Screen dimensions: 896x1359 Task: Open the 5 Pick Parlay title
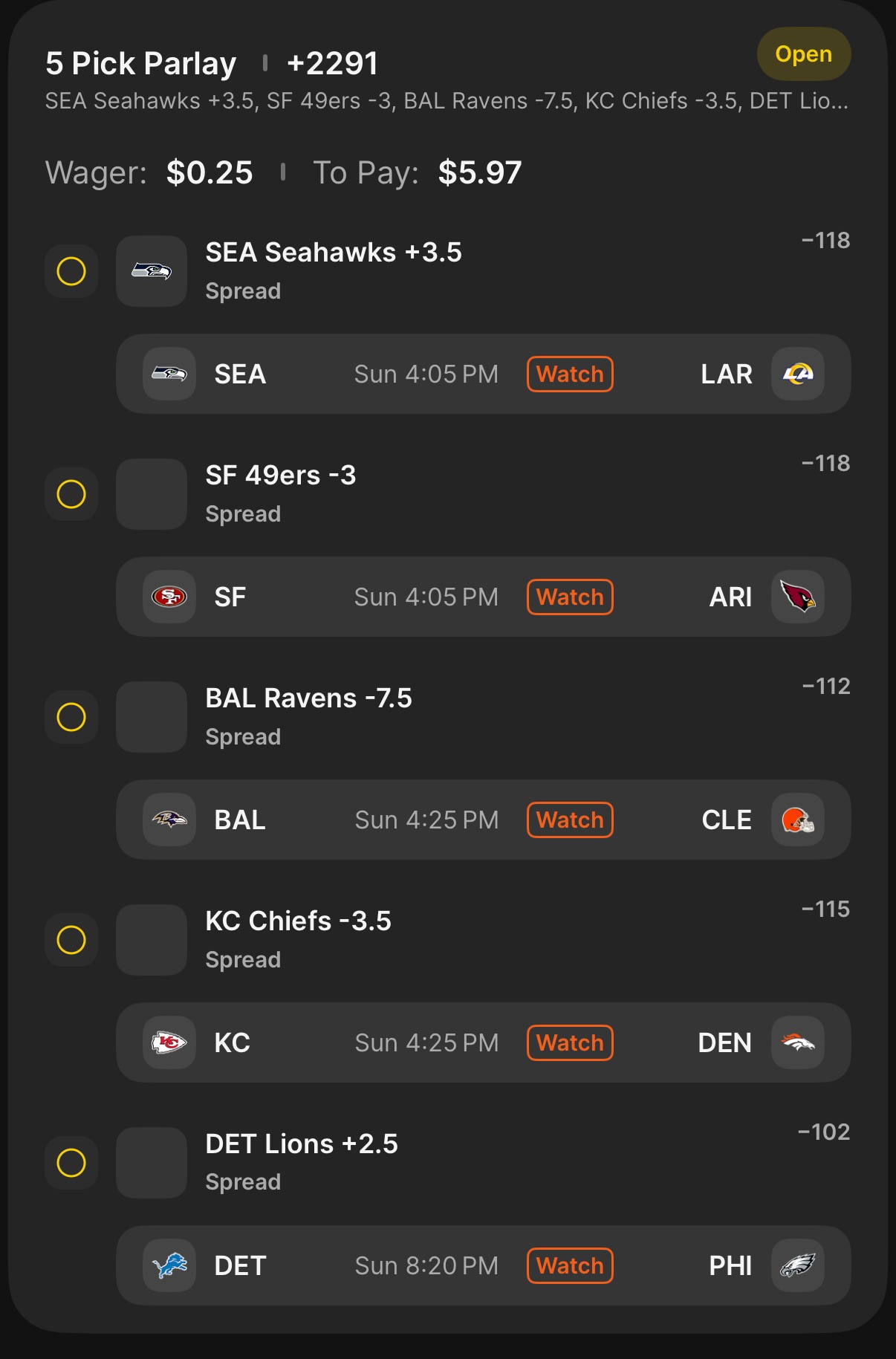point(141,64)
